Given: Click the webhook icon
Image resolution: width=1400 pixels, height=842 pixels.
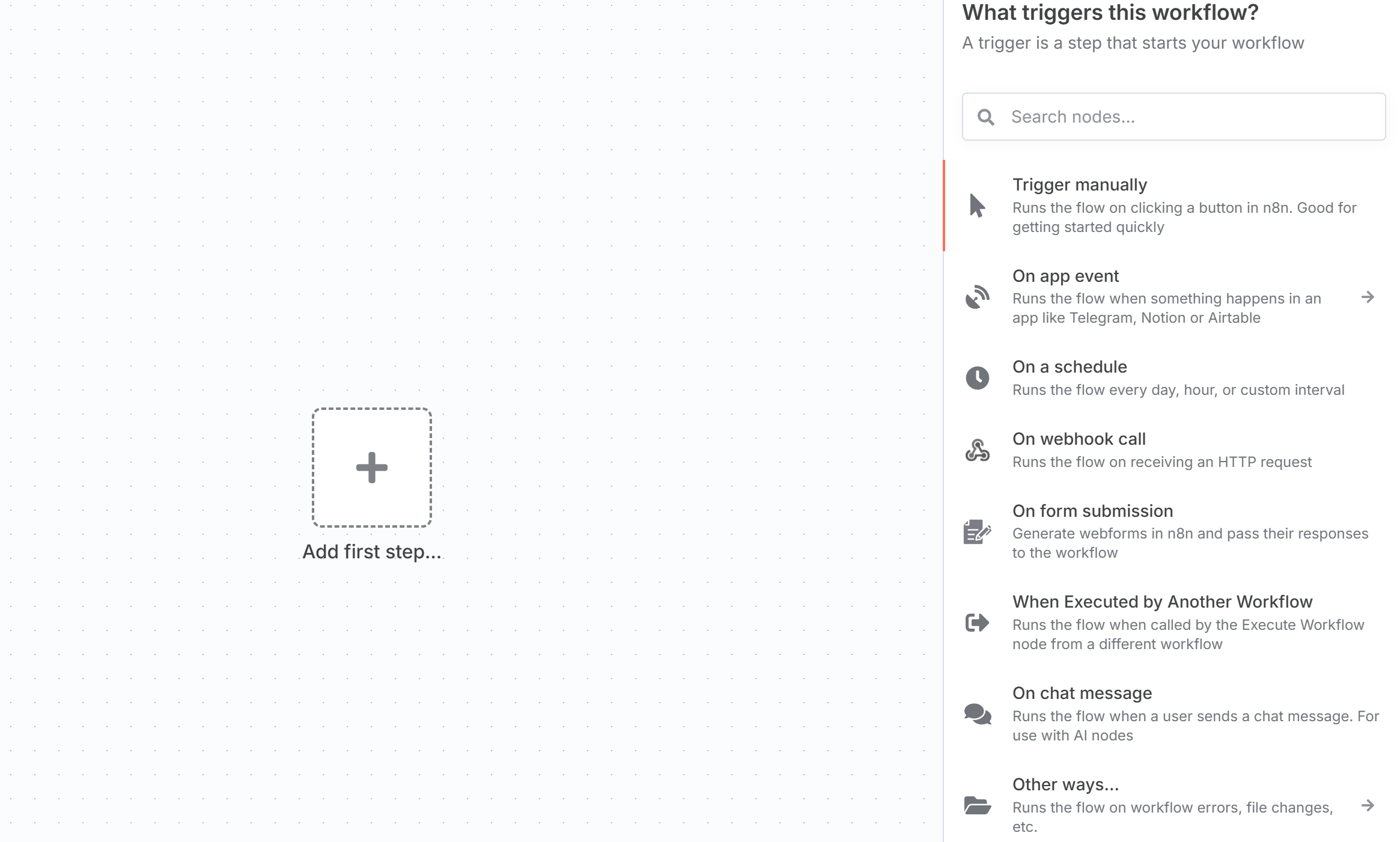Looking at the screenshot, I should point(977,450).
